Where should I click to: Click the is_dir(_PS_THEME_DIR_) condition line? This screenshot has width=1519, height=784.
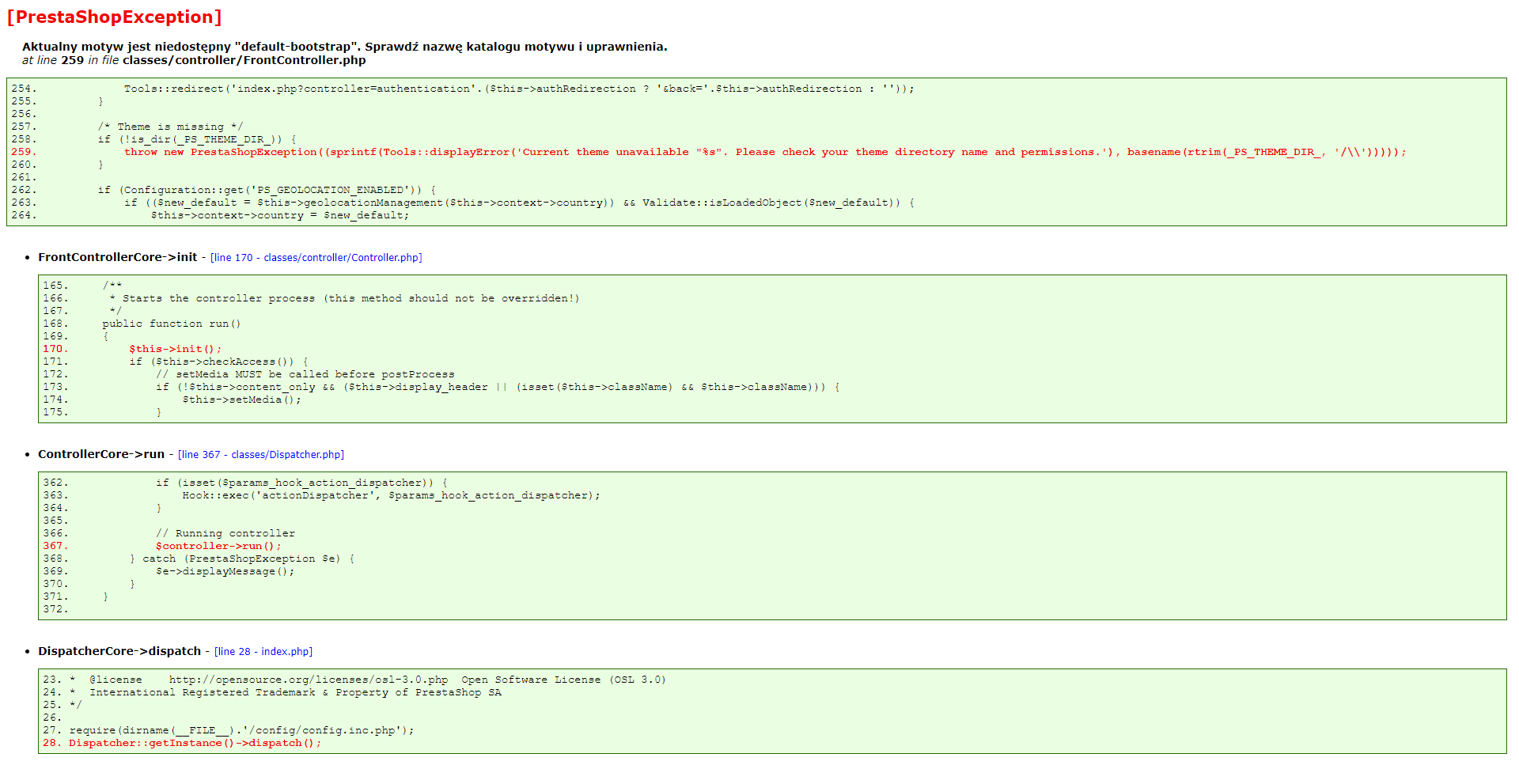pos(197,139)
